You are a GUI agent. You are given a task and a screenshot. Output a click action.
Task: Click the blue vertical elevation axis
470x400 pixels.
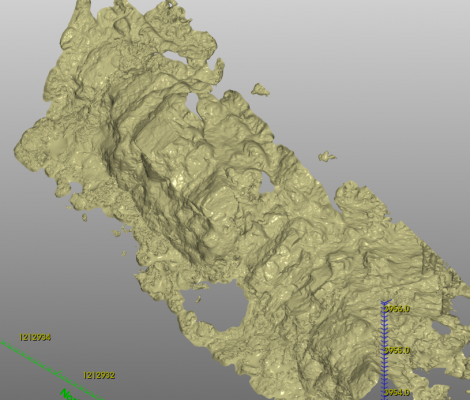click(384, 350)
